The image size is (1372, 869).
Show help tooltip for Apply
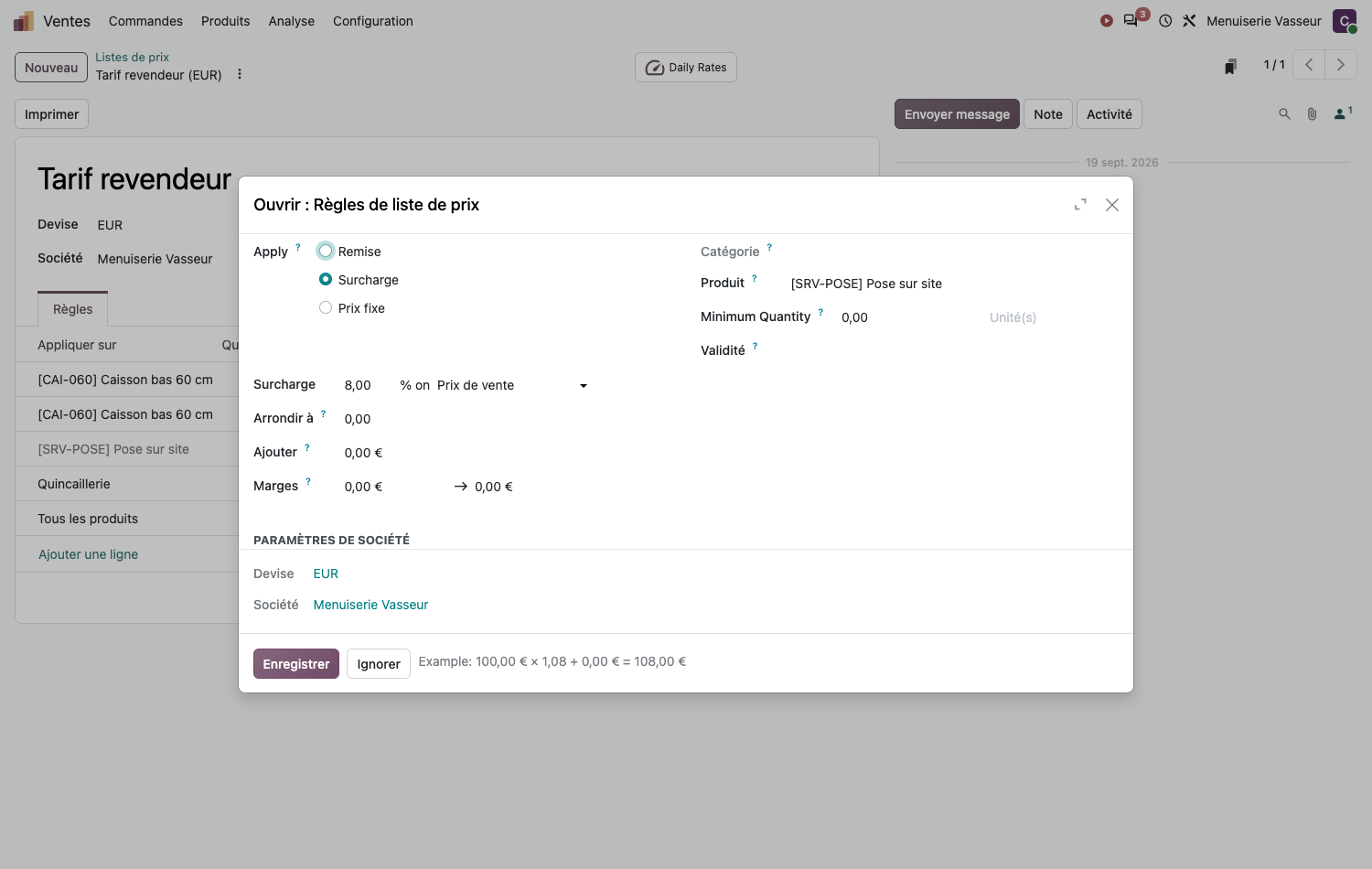[x=298, y=247]
